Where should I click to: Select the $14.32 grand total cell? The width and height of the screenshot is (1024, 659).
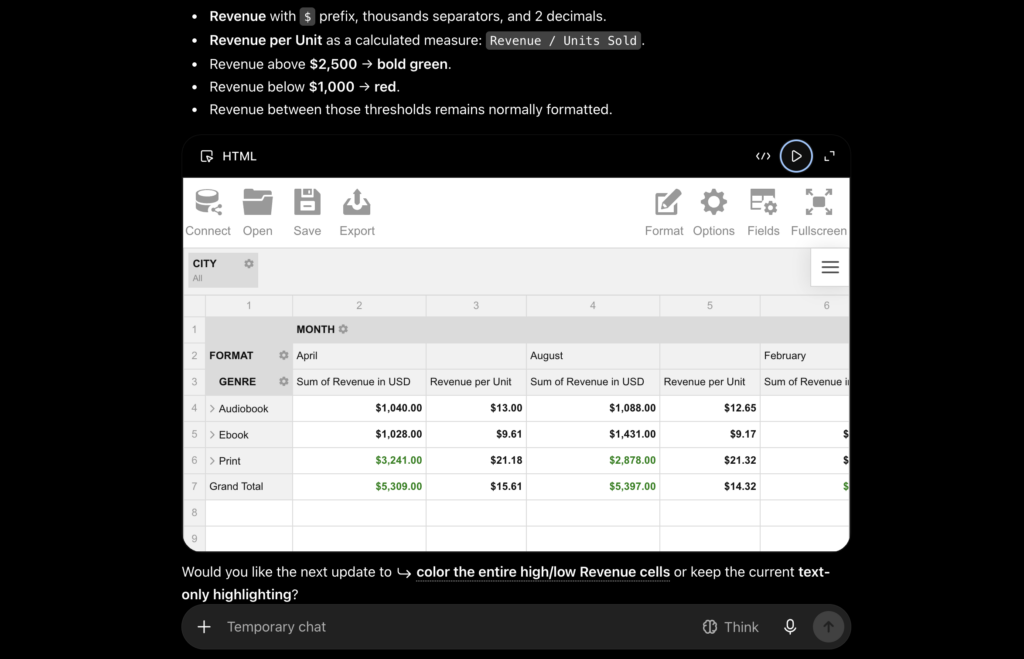coord(710,487)
